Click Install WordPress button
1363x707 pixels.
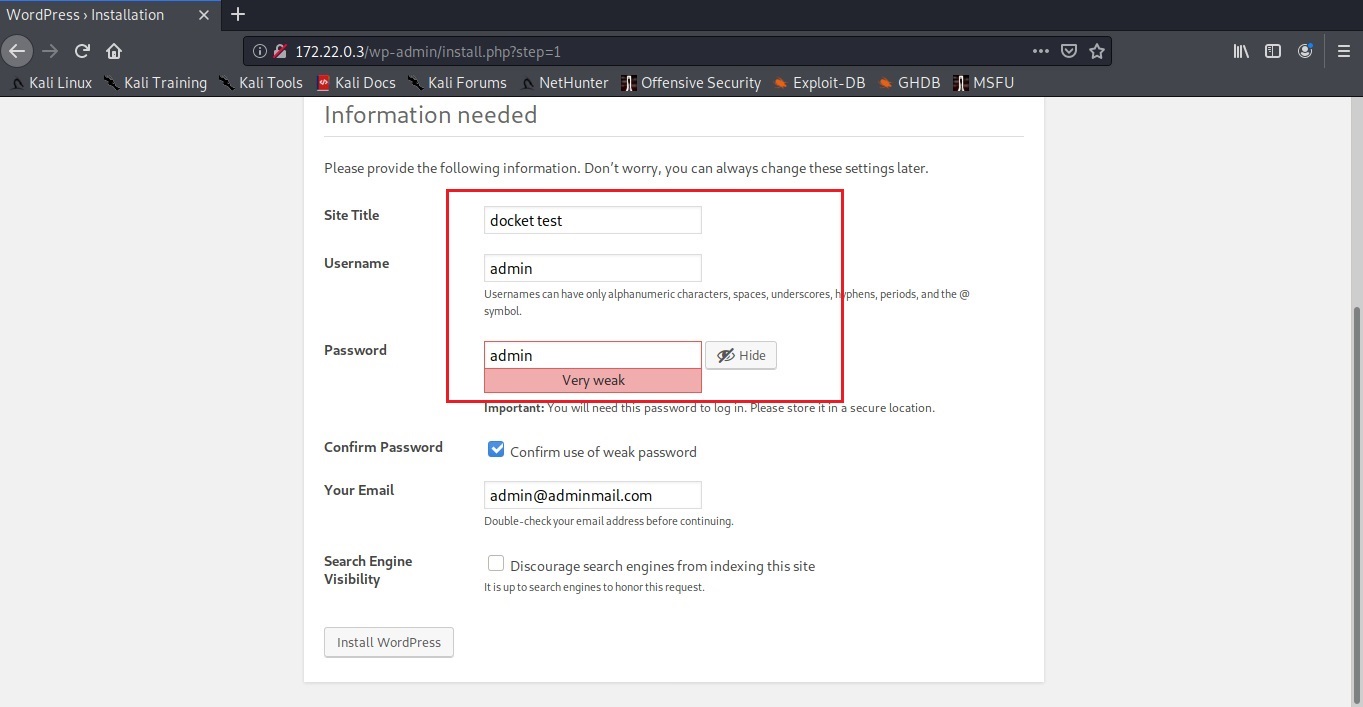click(x=389, y=642)
